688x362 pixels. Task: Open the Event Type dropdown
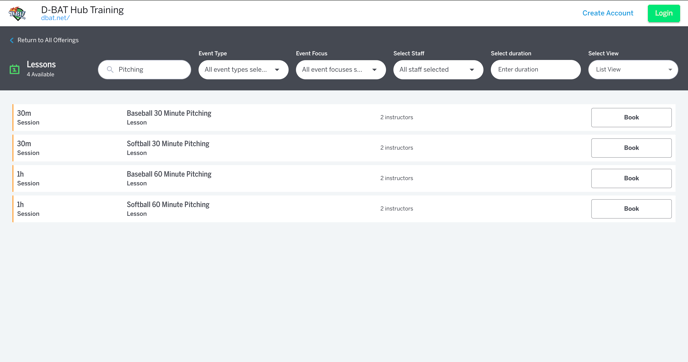coord(244,69)
